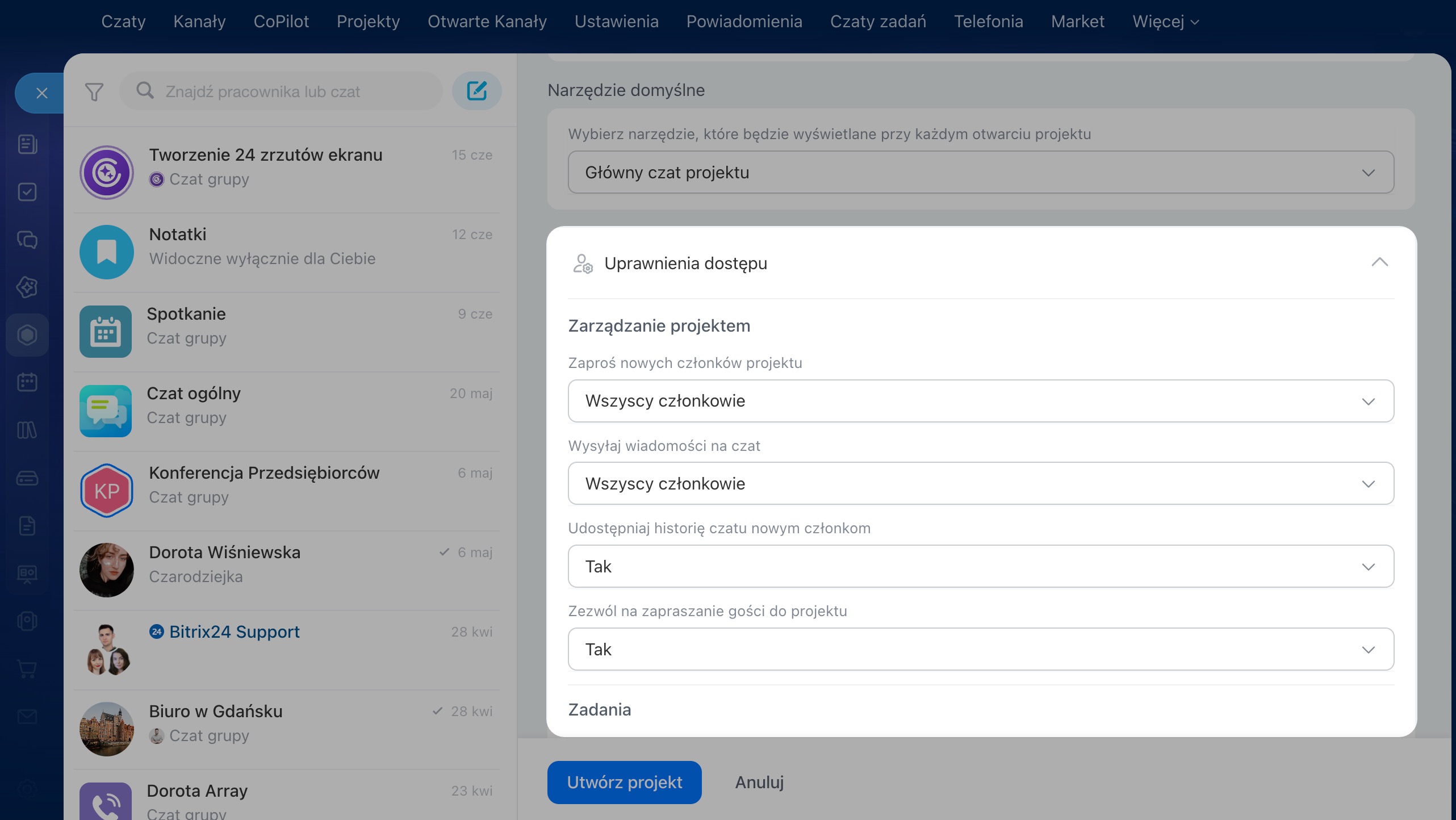Open the Główny czat projektu dropdown
Viewport: 1456px width, 820px height.
981,172
